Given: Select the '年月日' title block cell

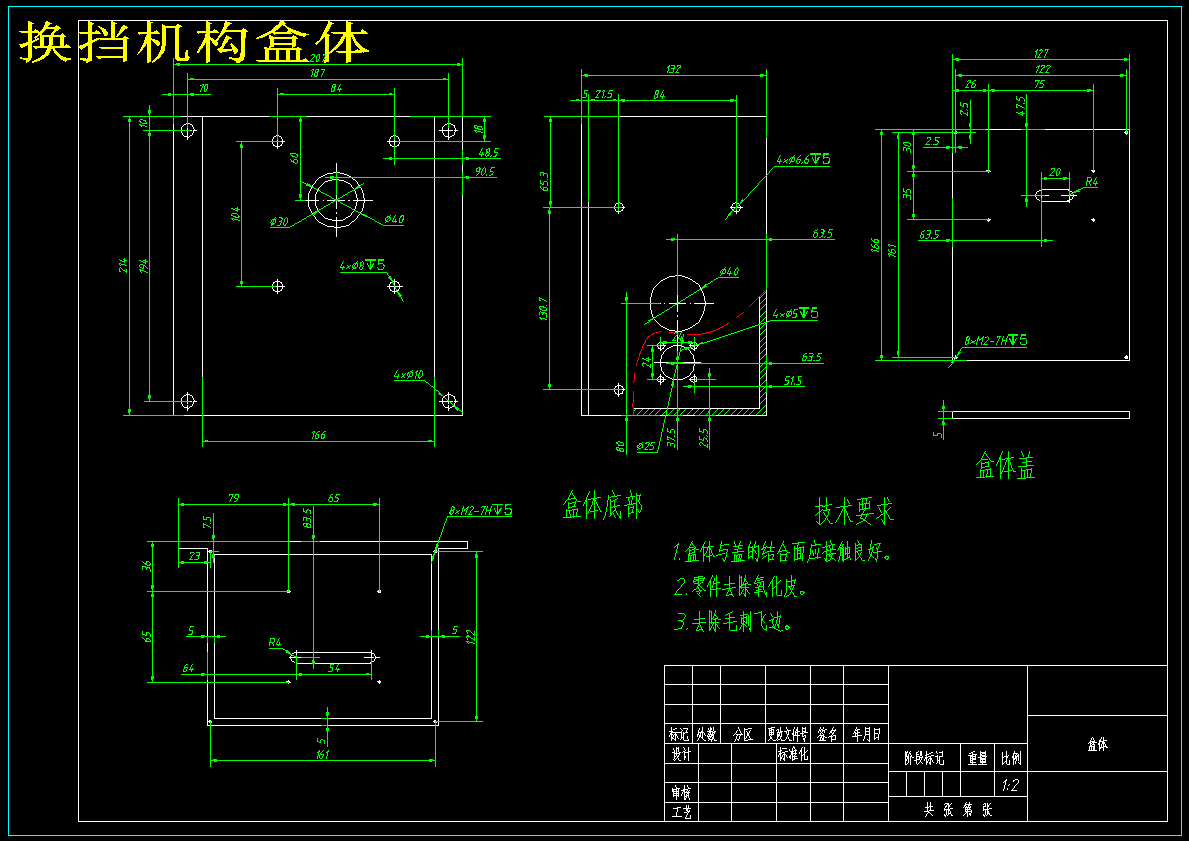Looking at the screenshot, I should coord(866,734).
